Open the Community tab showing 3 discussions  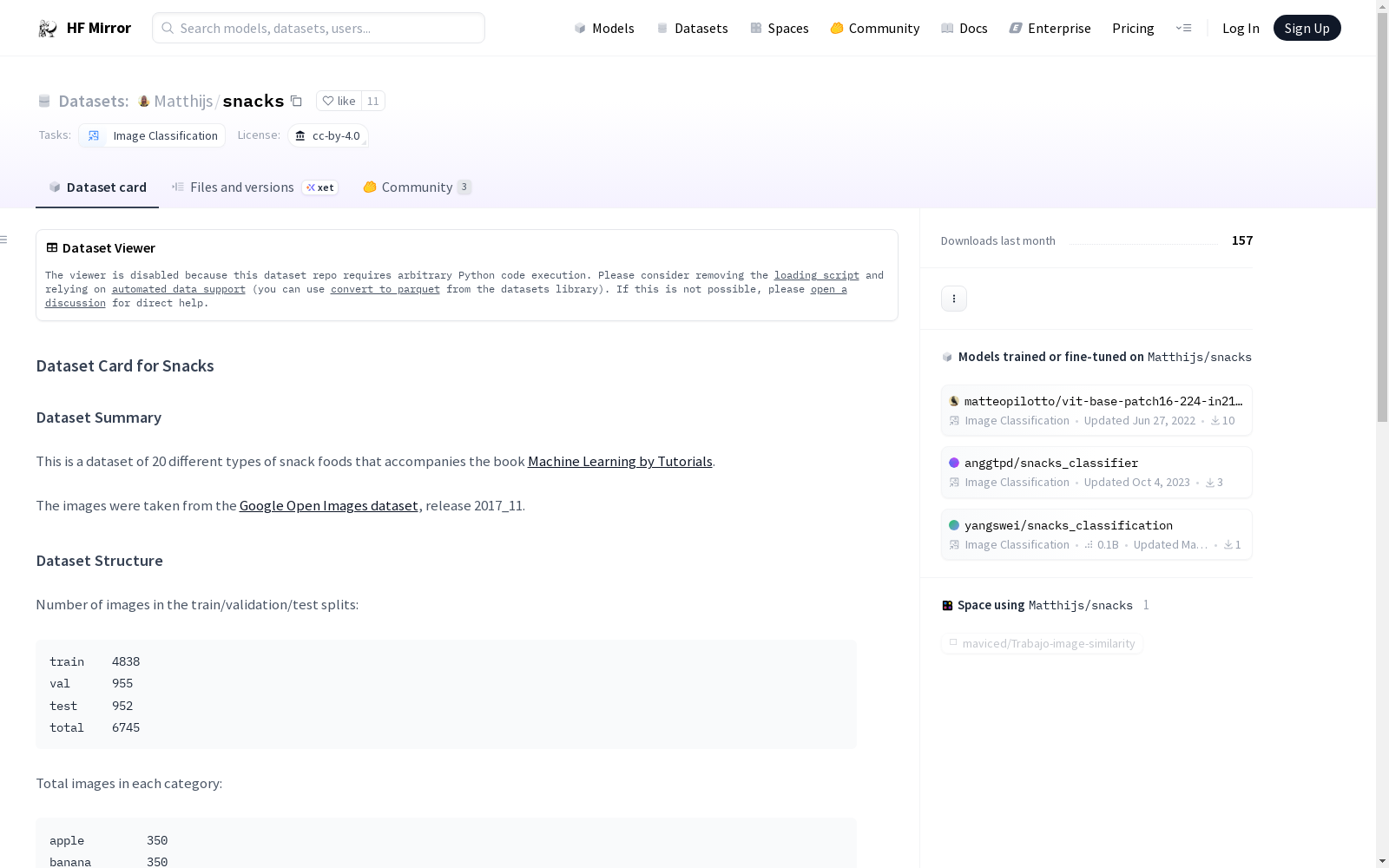(417, 187)
